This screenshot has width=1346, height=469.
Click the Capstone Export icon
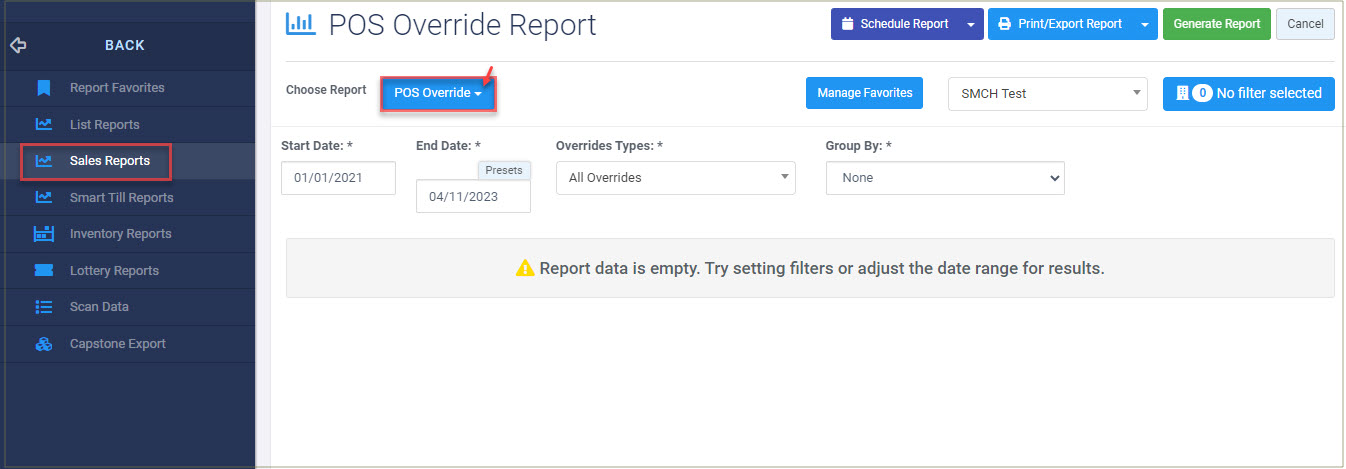click(x=43, y=344)
